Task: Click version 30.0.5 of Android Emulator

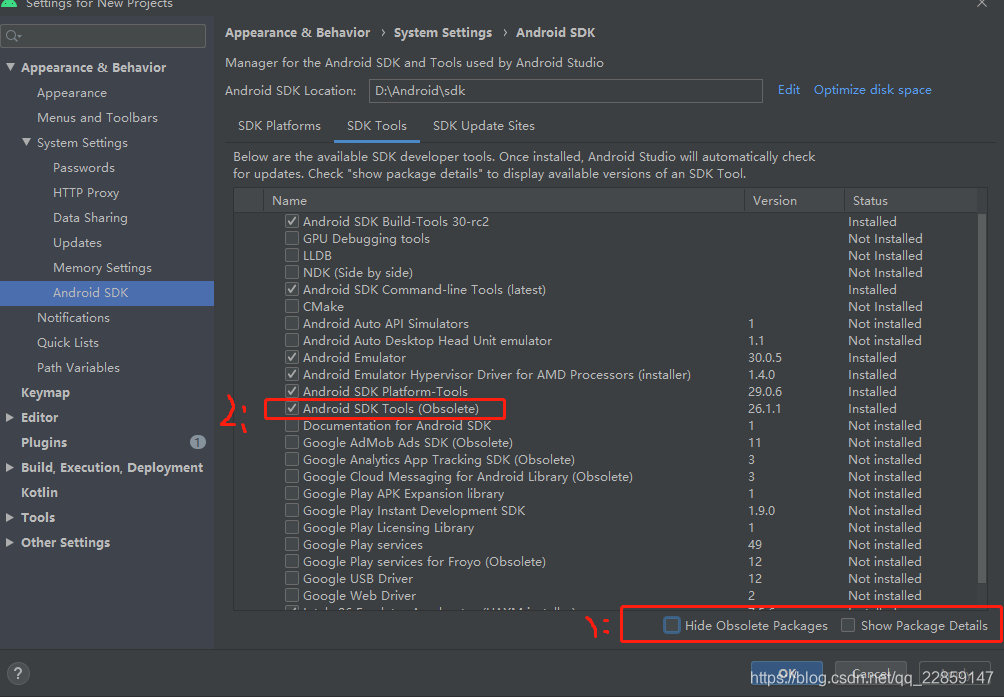Action: (765, 357)
